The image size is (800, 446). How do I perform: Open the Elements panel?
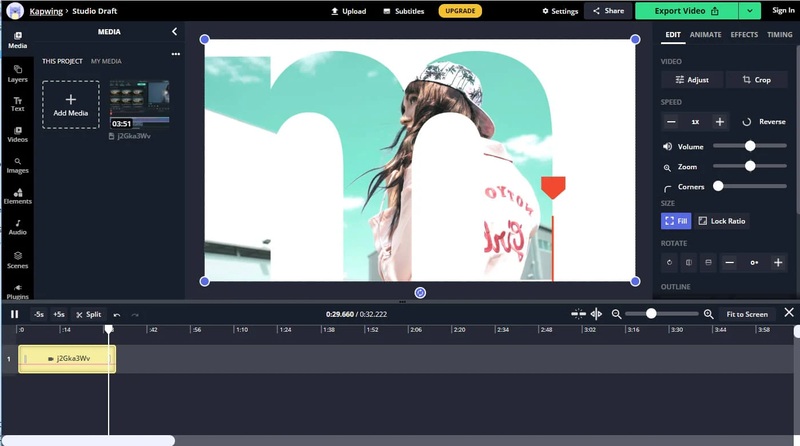(x=17, y=196)
